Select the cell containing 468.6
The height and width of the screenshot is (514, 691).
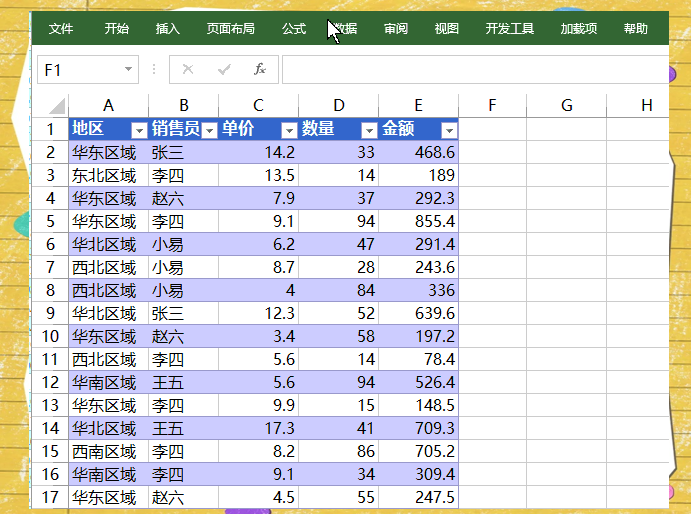point(418,153)
